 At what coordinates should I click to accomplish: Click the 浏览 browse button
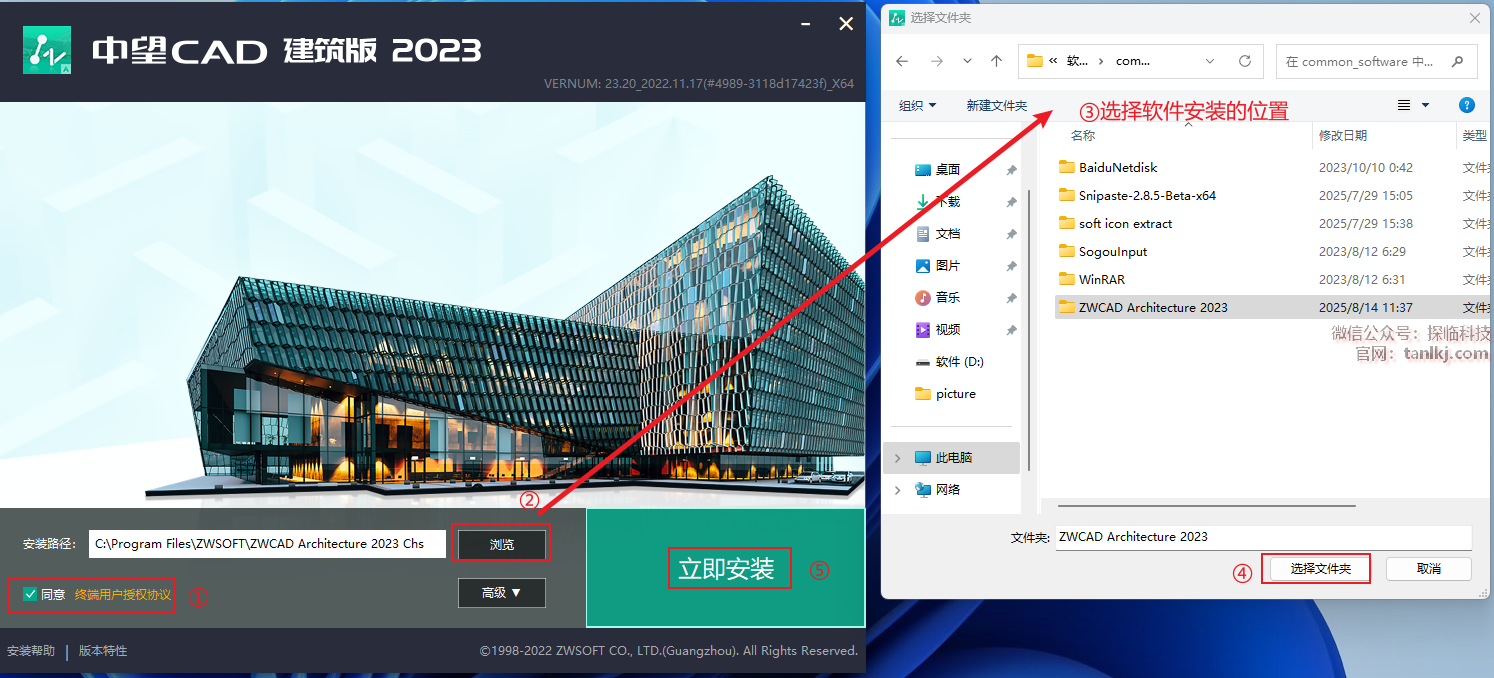pyautogui.click(x=501, y=544)
